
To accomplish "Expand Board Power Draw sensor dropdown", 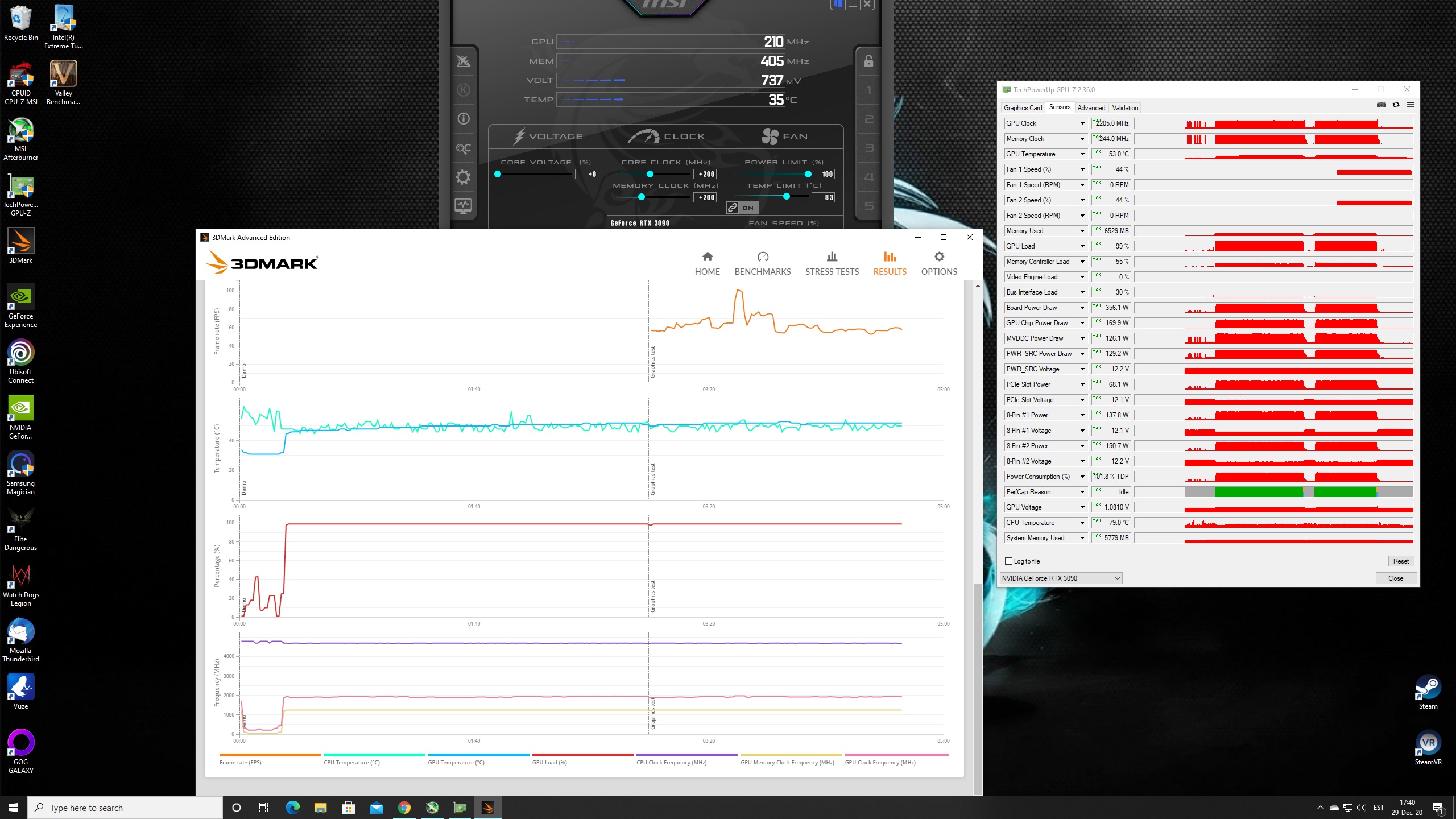I will (x=1082, y=308).
